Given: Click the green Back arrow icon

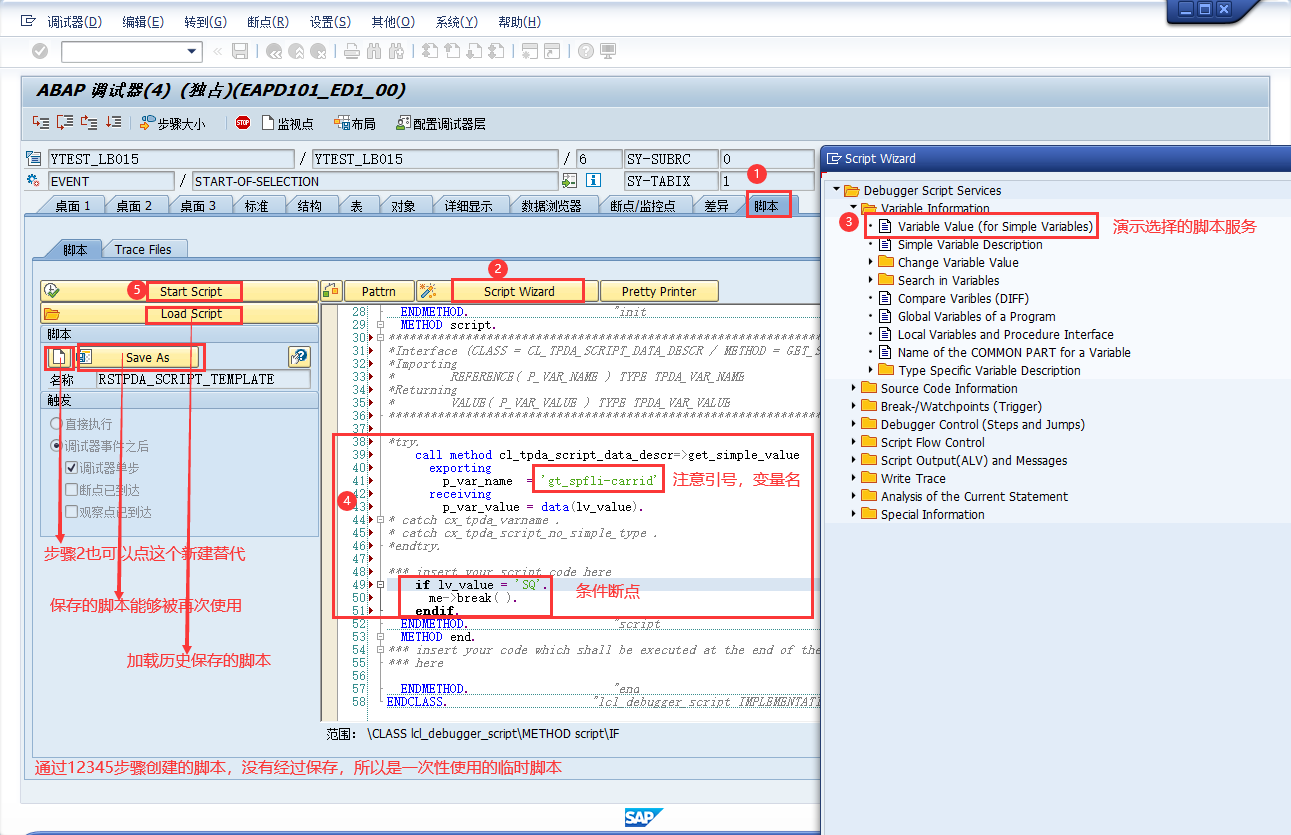Looking at the screenshot, I should click(x=274, y=51).
